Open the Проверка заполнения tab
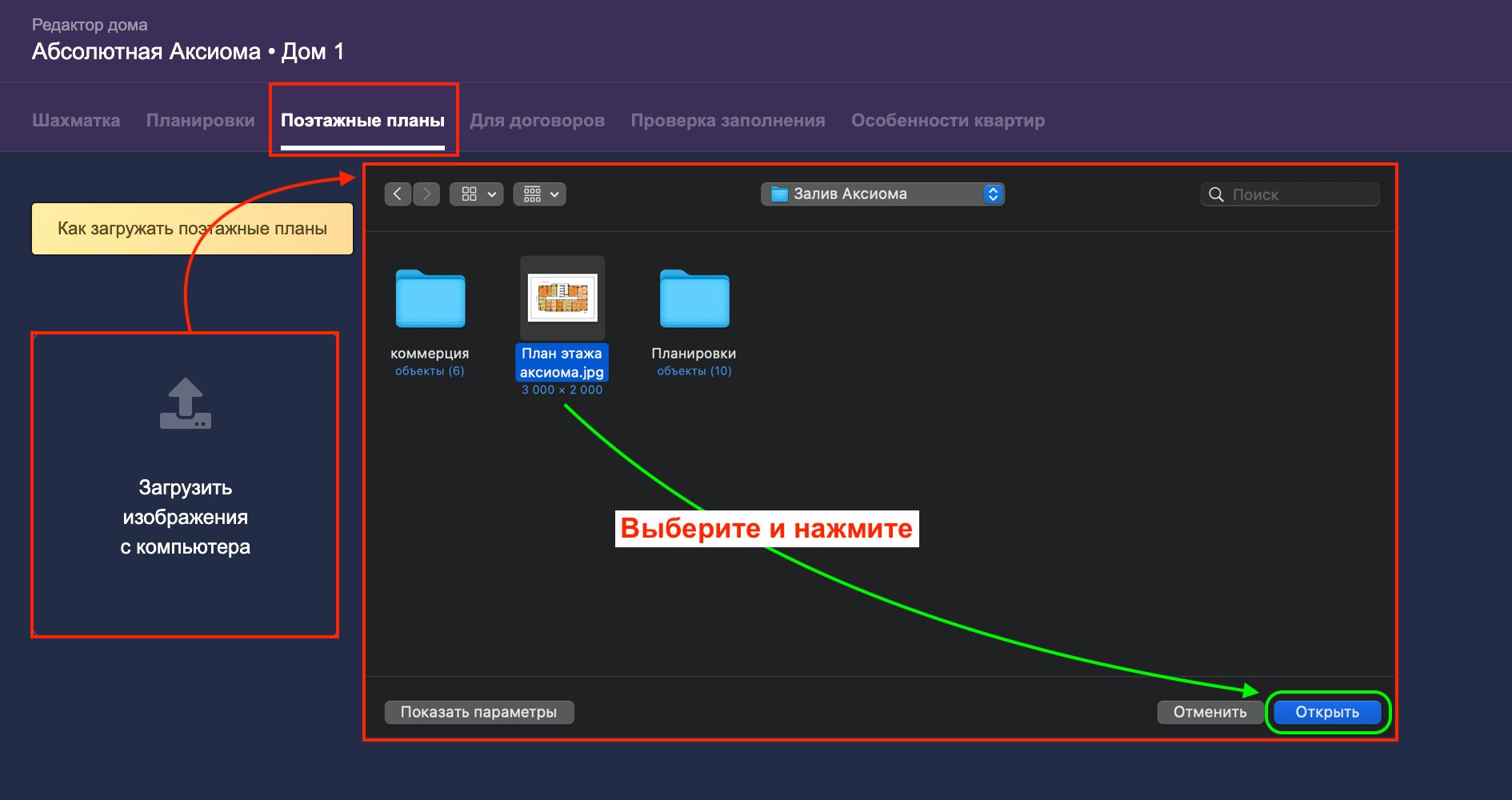The image size is (1512, 800). [x=728, y=120]
